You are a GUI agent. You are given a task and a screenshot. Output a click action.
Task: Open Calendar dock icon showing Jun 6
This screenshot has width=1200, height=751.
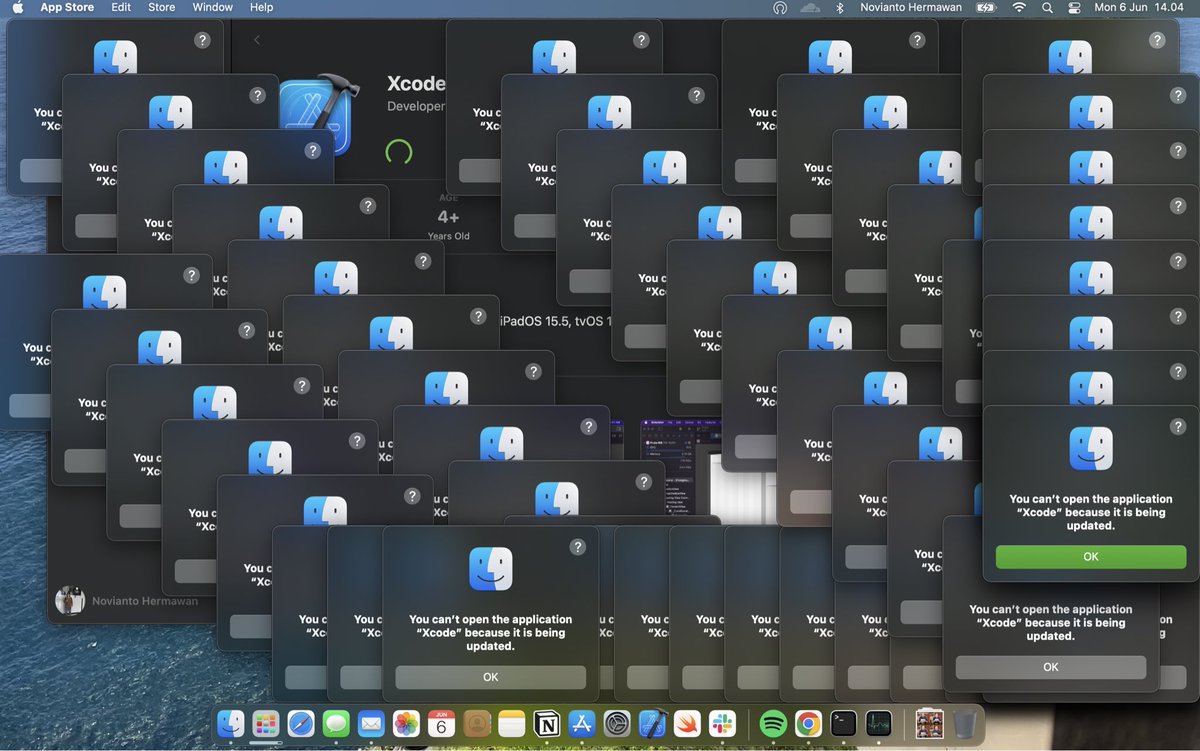441,723
